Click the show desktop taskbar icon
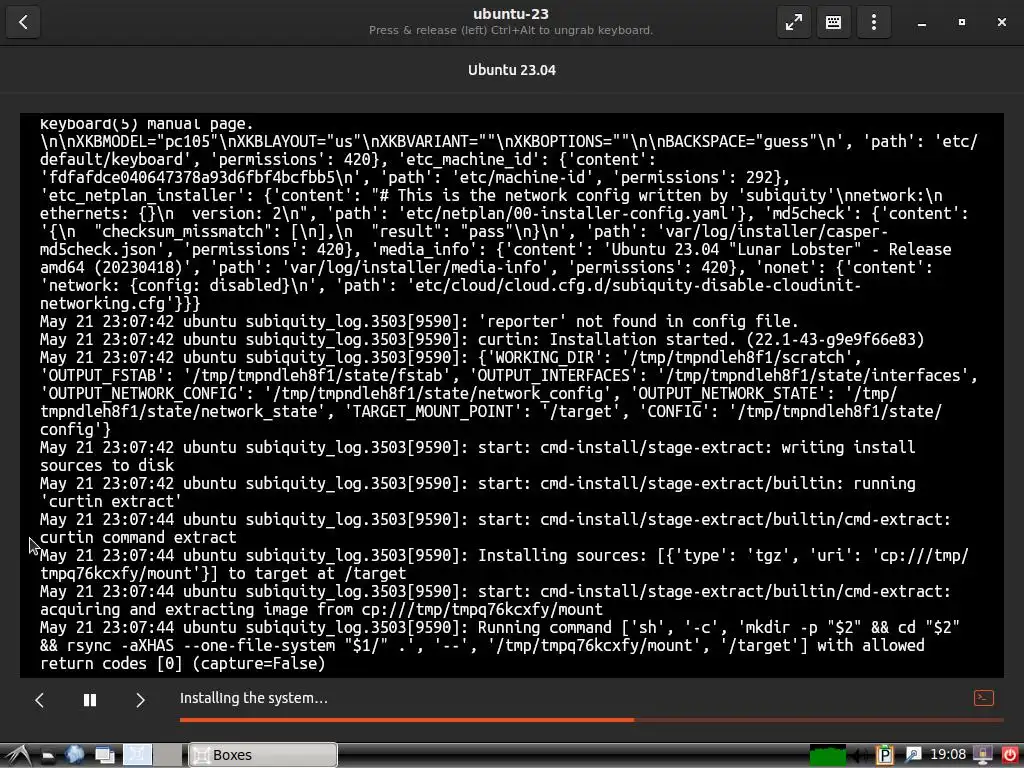 (x=104, y=756)
